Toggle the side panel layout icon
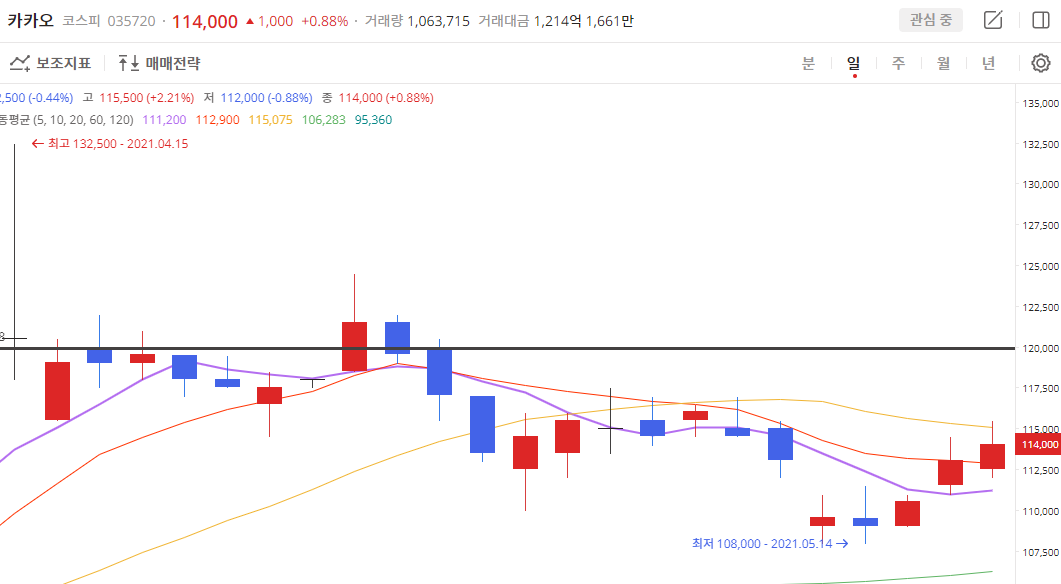 pos(1041,20)
